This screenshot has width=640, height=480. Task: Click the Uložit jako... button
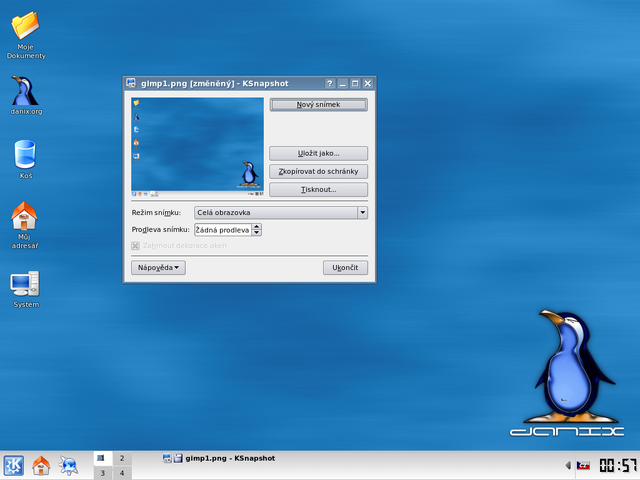pyautogui.click(x=318, y=153)
